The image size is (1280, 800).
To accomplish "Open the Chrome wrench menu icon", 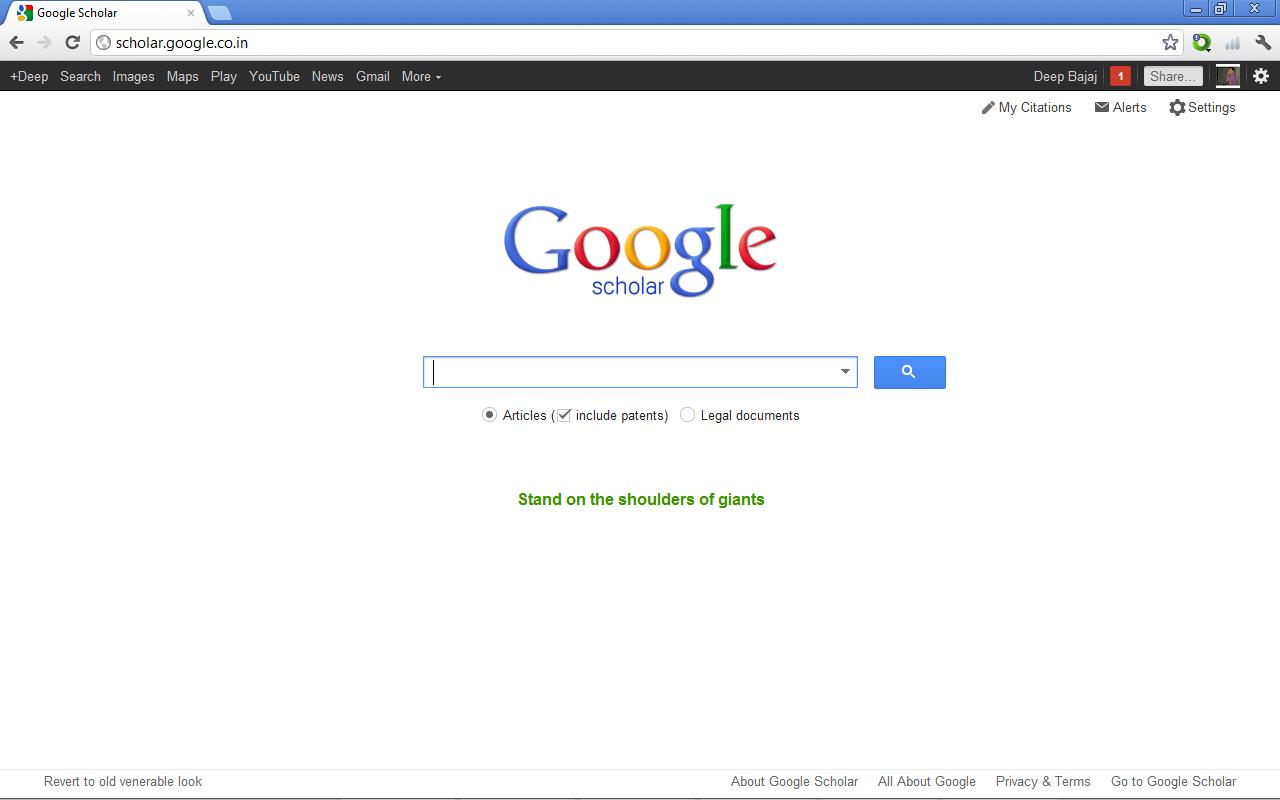I will [1263, 42].
